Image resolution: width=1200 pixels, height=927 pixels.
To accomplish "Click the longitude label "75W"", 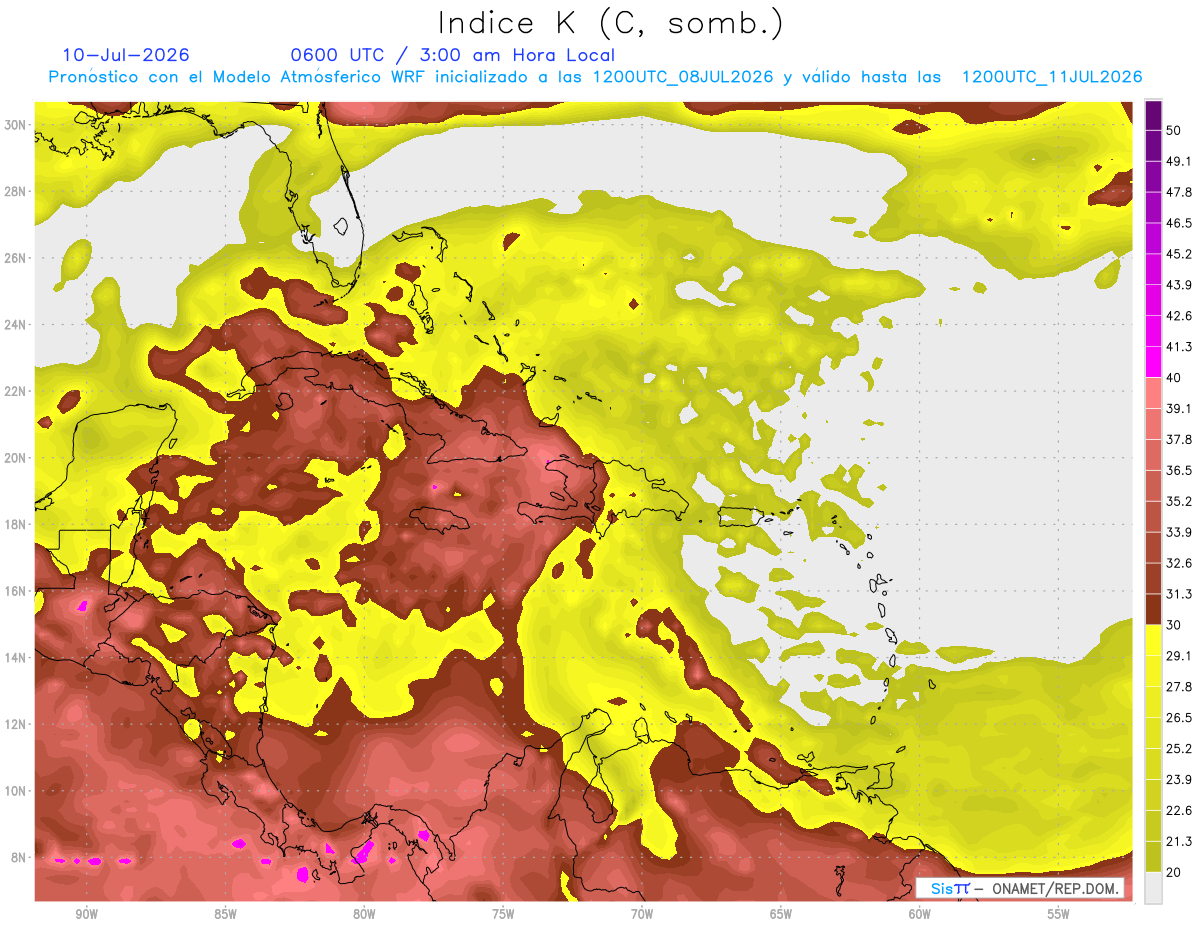I will 503,914.
